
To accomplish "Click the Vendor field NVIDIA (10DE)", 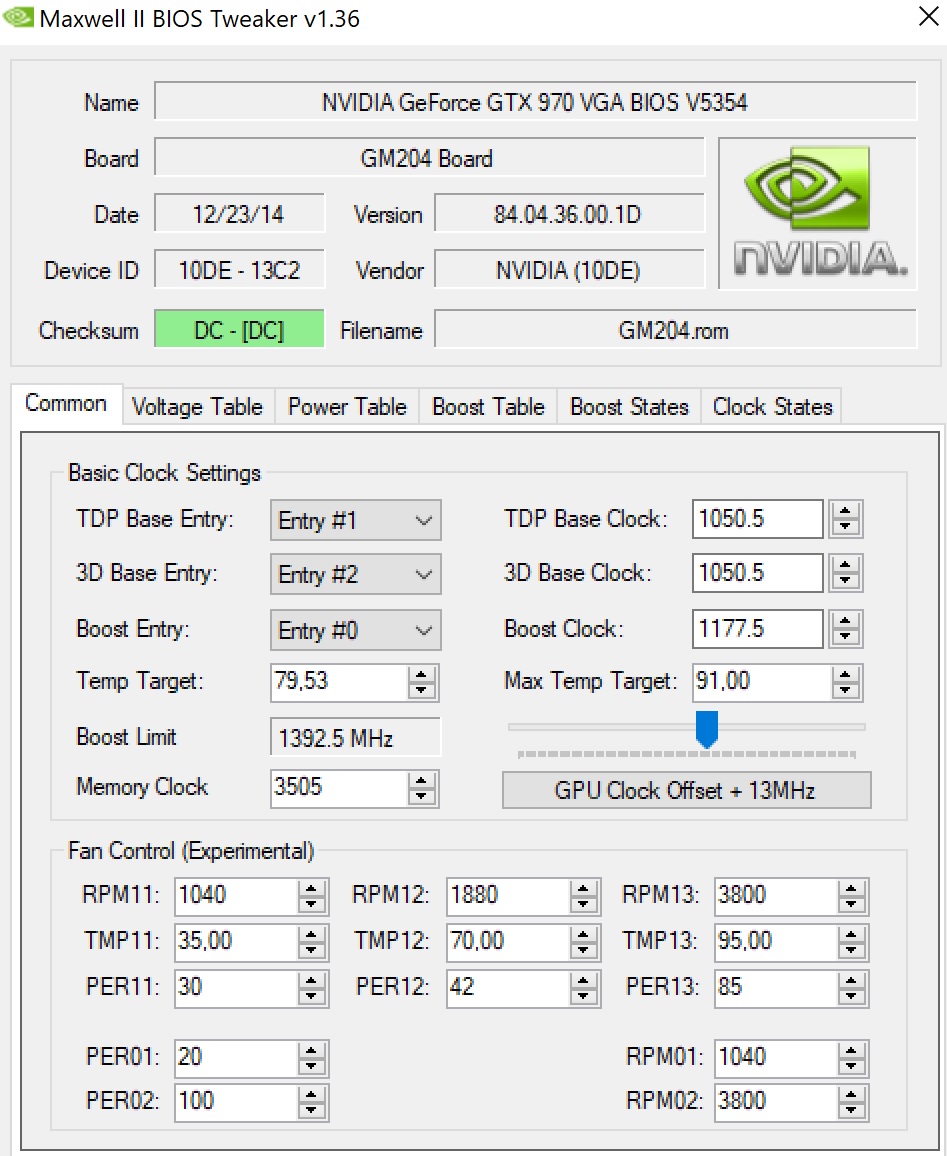I will (x=569, y=270).
